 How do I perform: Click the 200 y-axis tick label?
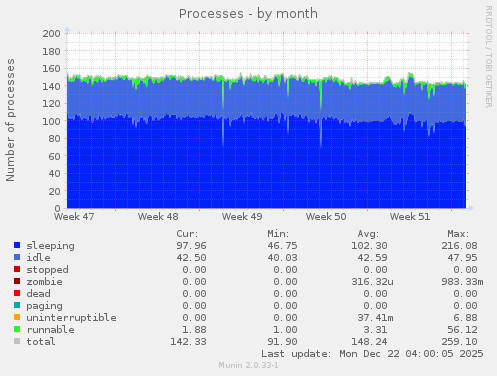(51, 33)
